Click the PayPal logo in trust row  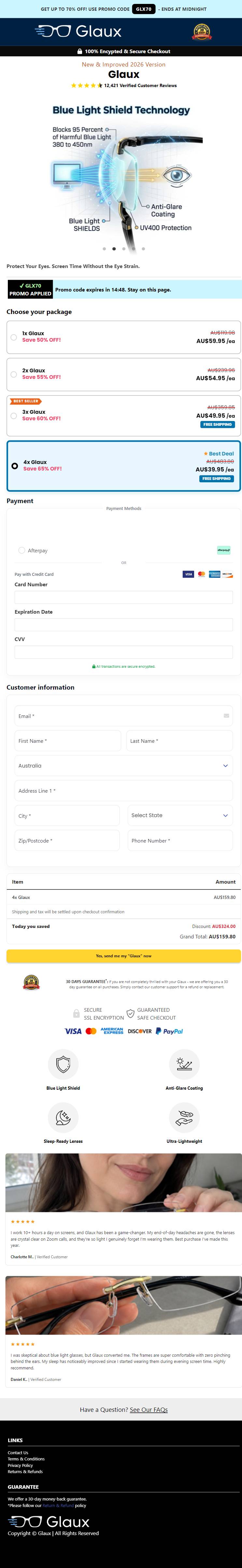tap(169, 1031)
